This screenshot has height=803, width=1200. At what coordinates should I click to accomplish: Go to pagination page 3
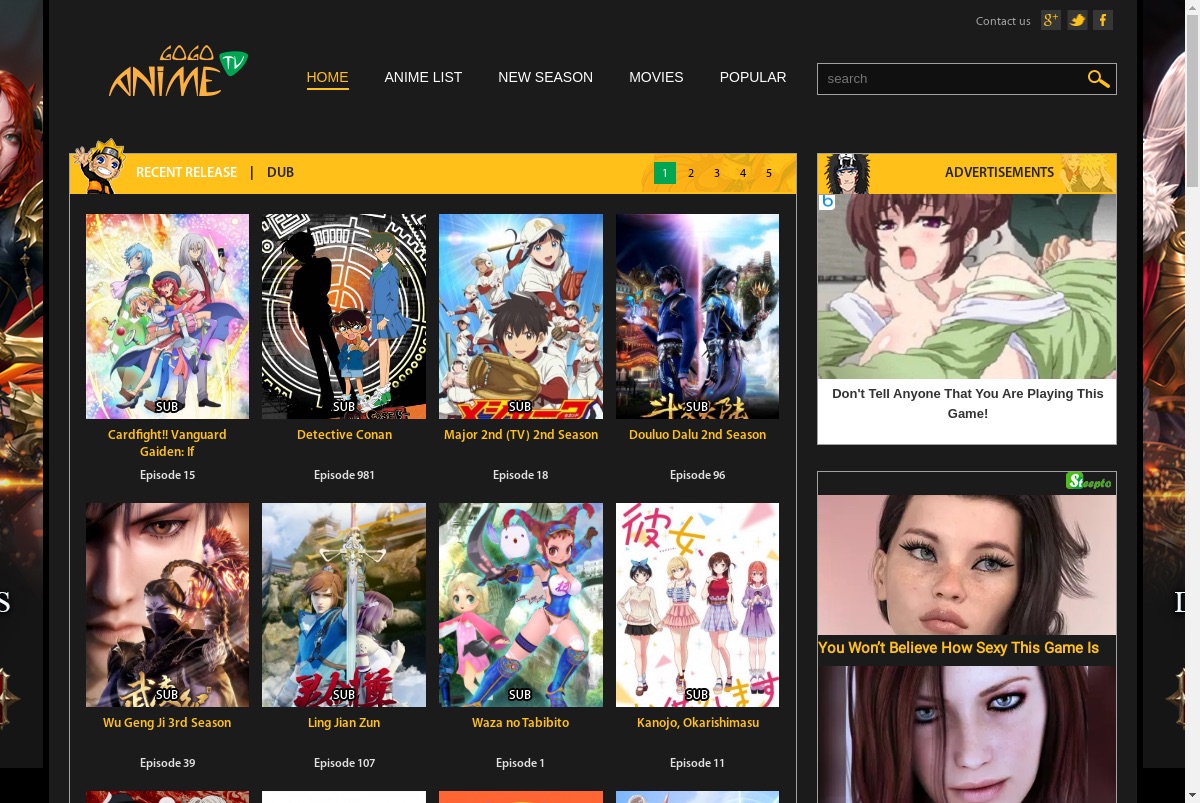[717, 173]
